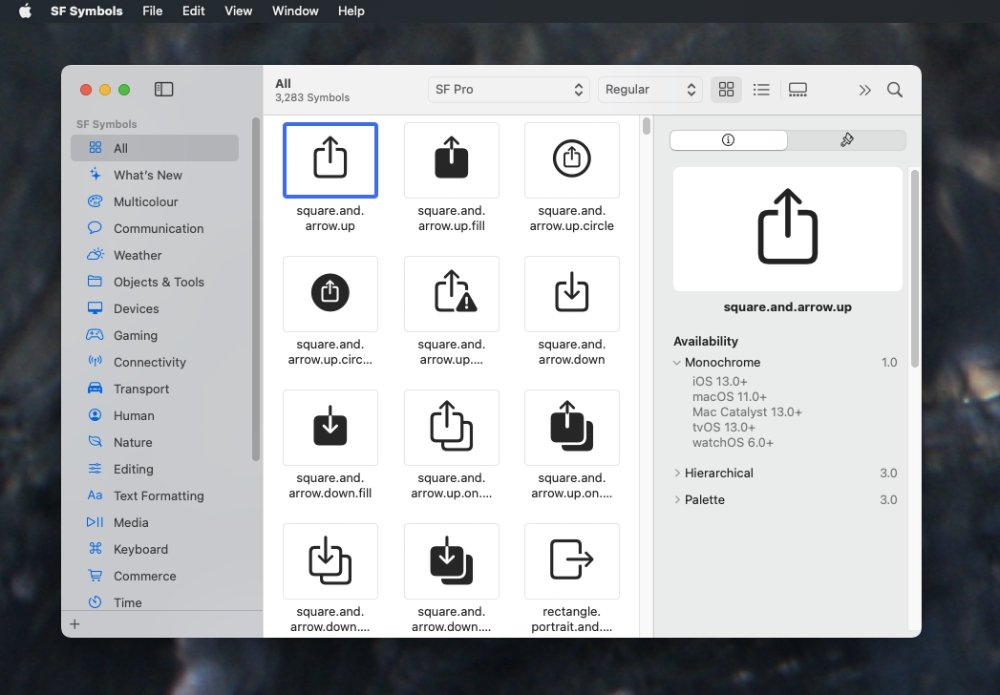
Task: Open the Connectivity category
Action: (155, 362)
